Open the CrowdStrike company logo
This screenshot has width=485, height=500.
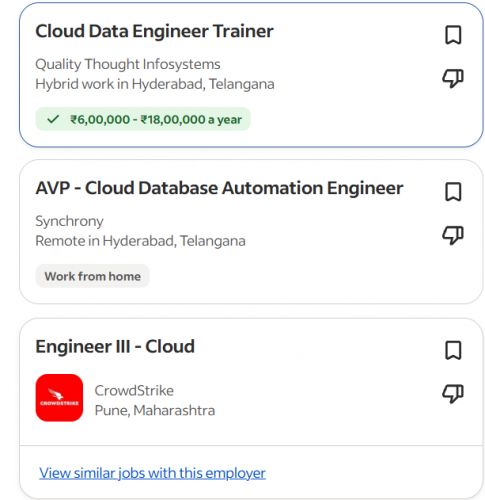[59, 397]
